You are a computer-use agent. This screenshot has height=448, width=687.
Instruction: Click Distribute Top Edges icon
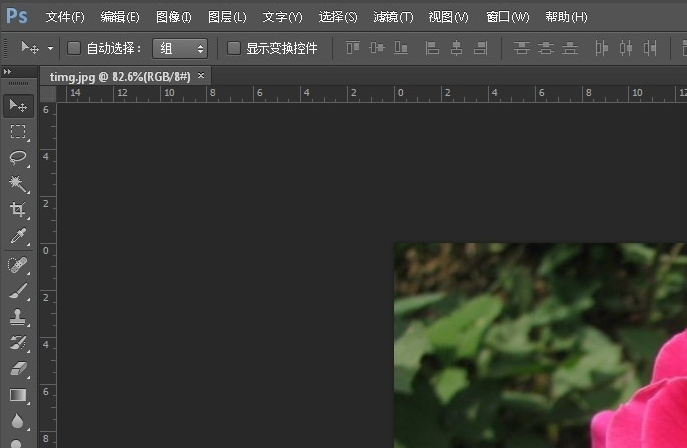tap(522, 48)
